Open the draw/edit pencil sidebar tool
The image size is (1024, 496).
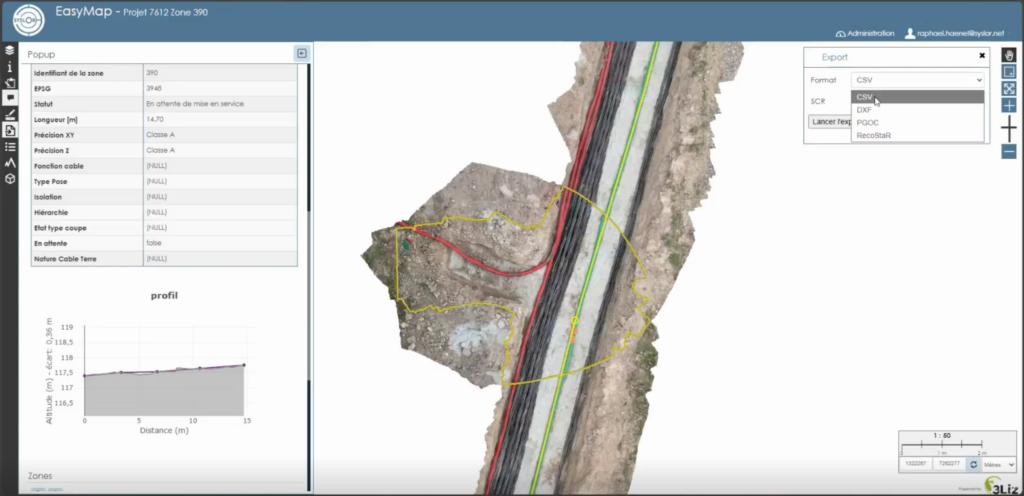9,114
